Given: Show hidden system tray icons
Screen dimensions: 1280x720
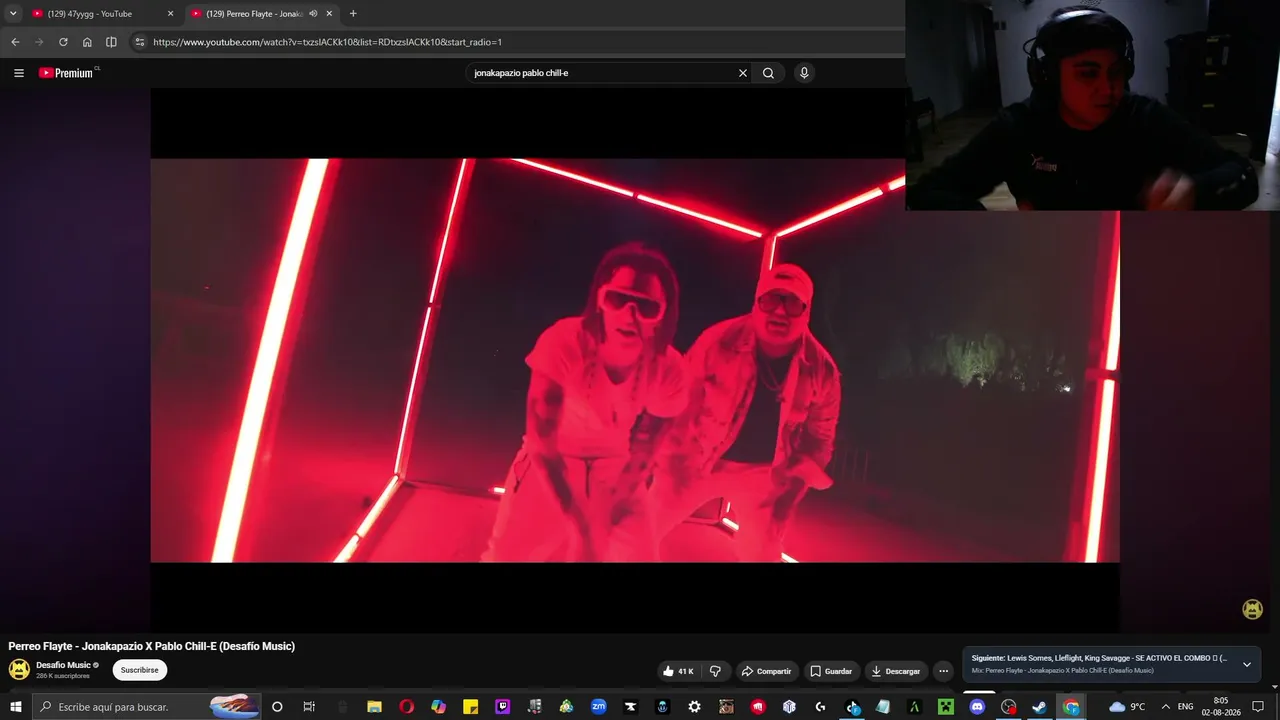Looking at the screenshot, I should pos(1165,707).
